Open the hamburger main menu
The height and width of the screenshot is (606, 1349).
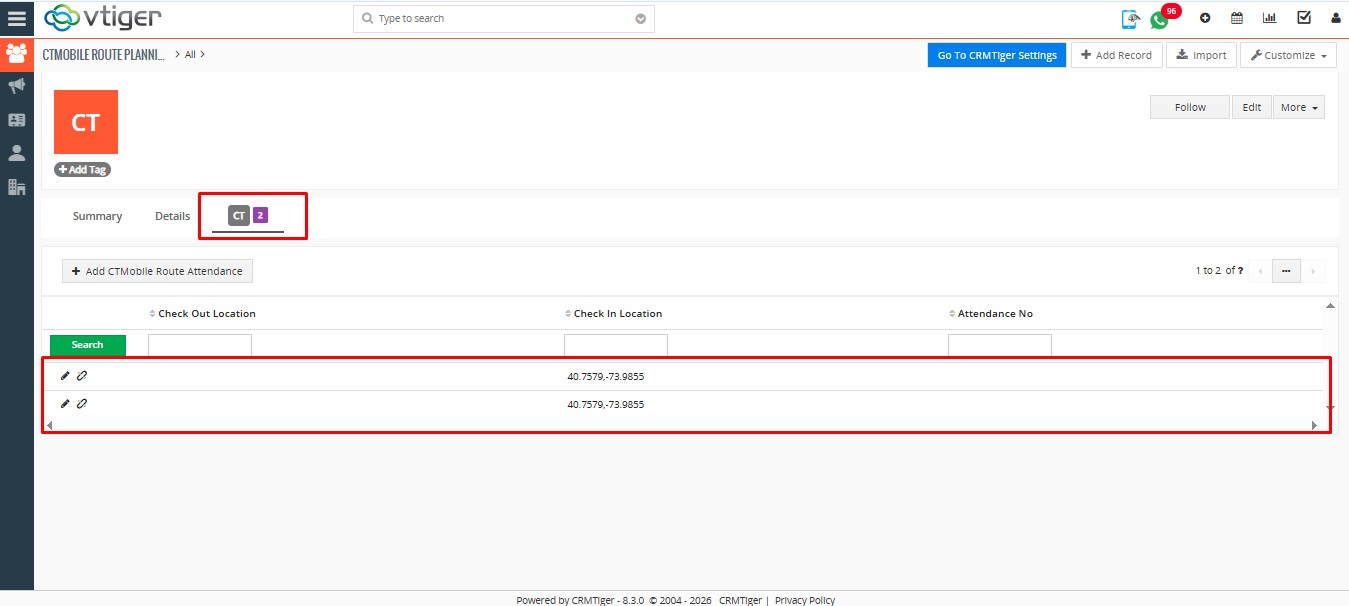point(16,17)
